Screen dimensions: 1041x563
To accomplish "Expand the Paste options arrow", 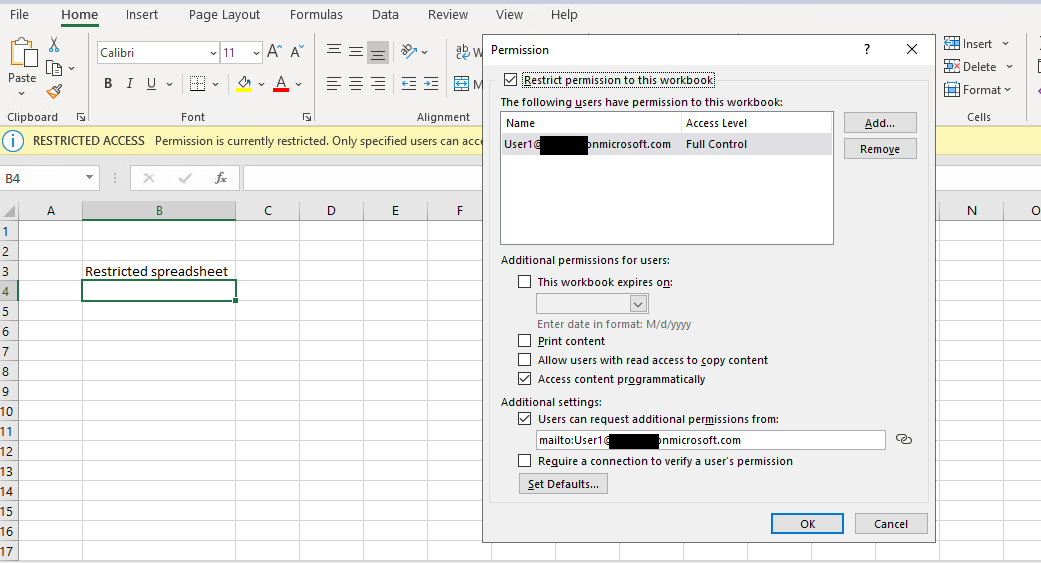I will [22, 94].
